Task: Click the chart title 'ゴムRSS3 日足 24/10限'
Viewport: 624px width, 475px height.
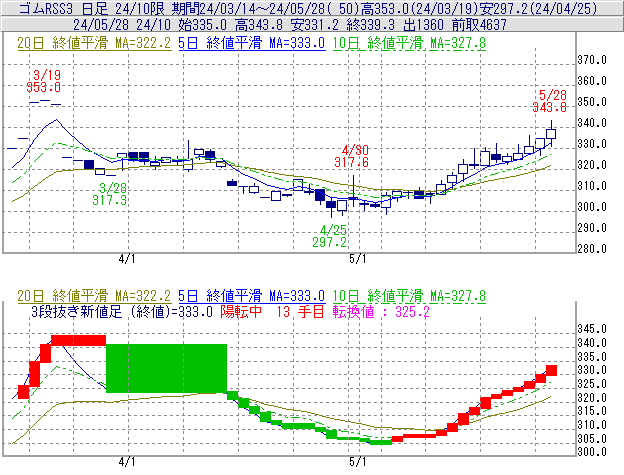Action: [x=93, y=8]
